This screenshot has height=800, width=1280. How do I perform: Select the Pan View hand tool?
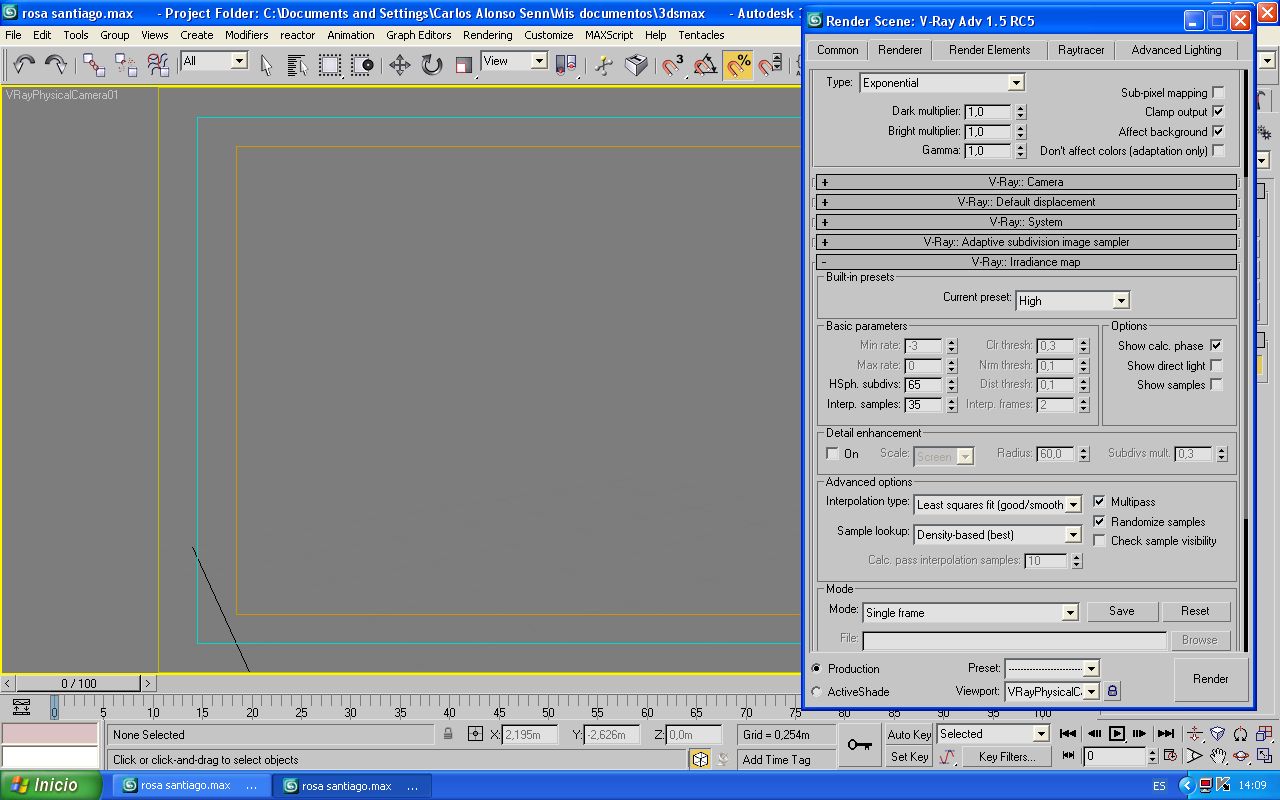[1217, 756]
